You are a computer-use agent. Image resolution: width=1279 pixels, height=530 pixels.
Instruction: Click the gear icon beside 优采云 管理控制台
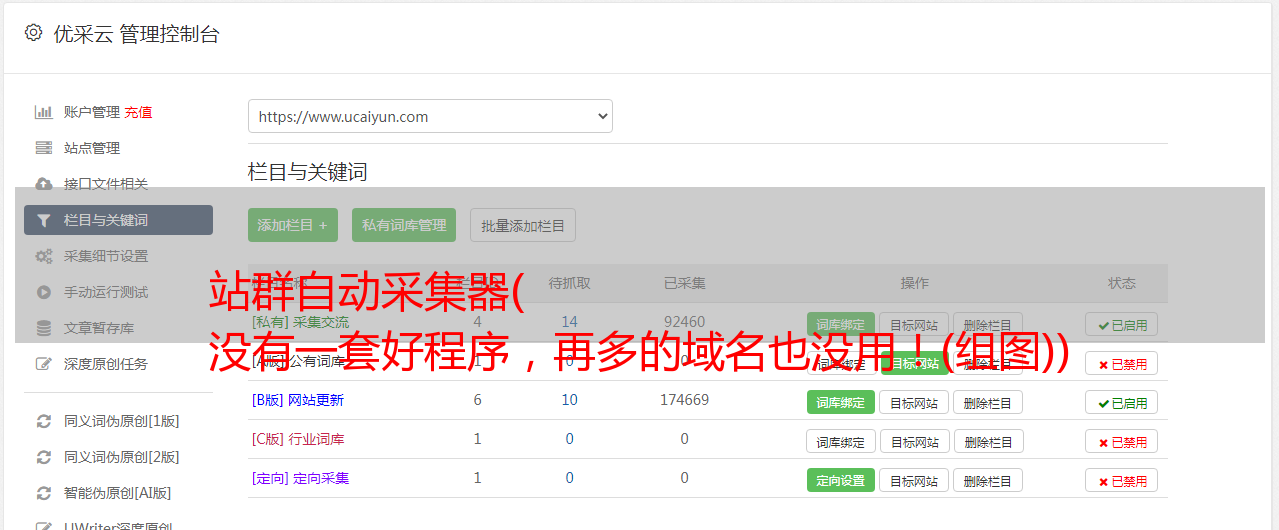(x=33, y=32)
